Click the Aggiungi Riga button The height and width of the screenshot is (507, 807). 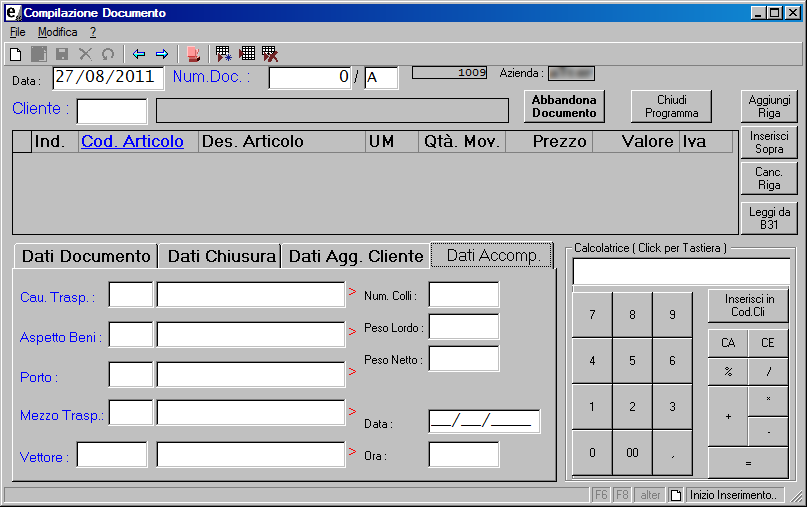click(x=769, y=106)
